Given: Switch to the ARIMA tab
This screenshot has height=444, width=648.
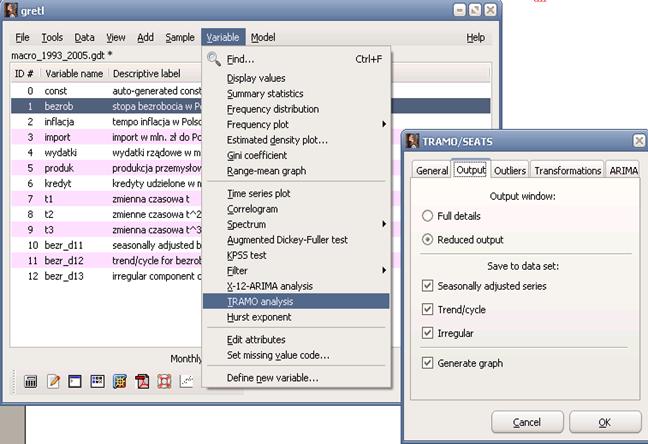Looking at the screenshot, I should (623, 170).
